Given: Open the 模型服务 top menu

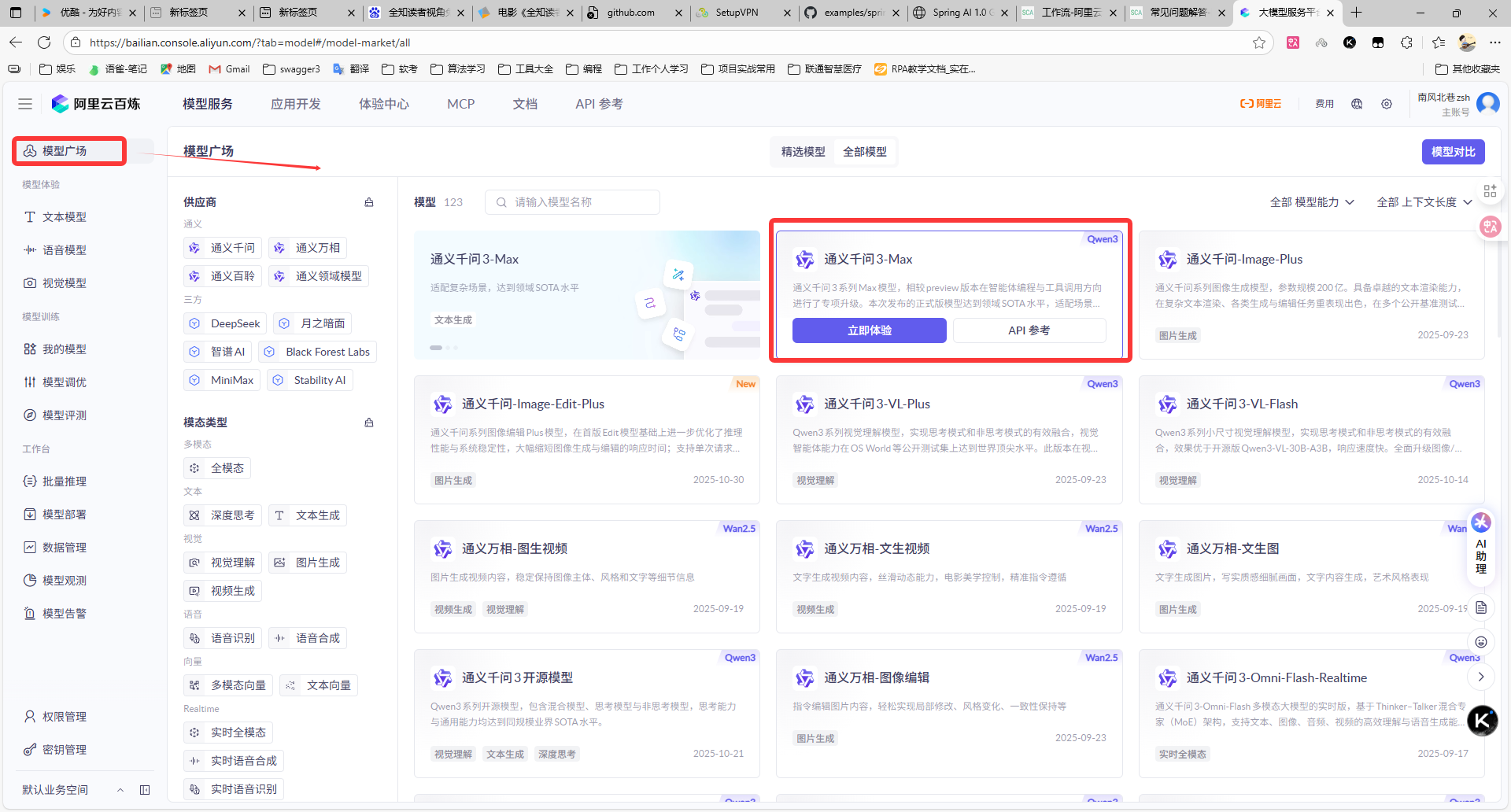Looking at the screenshot, I should coord(208,104).
